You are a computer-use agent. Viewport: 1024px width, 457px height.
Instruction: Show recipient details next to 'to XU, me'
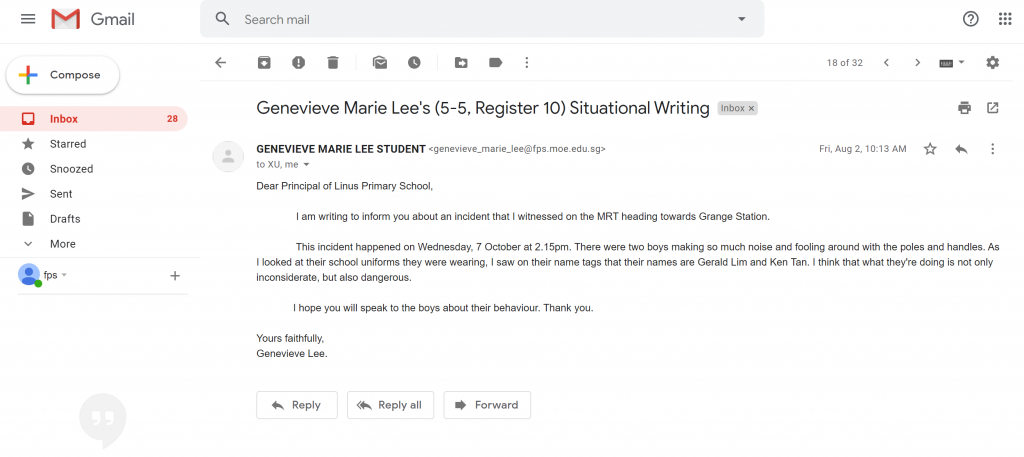[x=306, y=165]
